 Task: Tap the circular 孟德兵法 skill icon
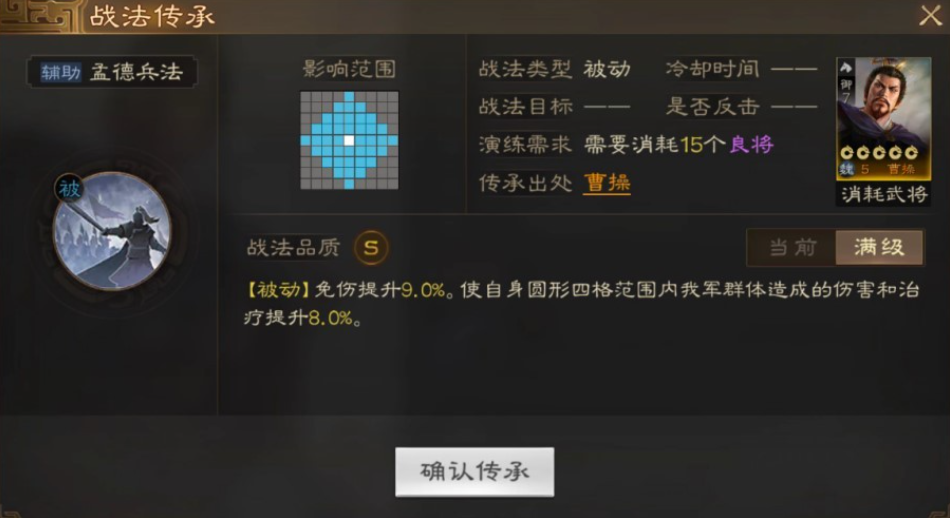click(x=112, y=231)
